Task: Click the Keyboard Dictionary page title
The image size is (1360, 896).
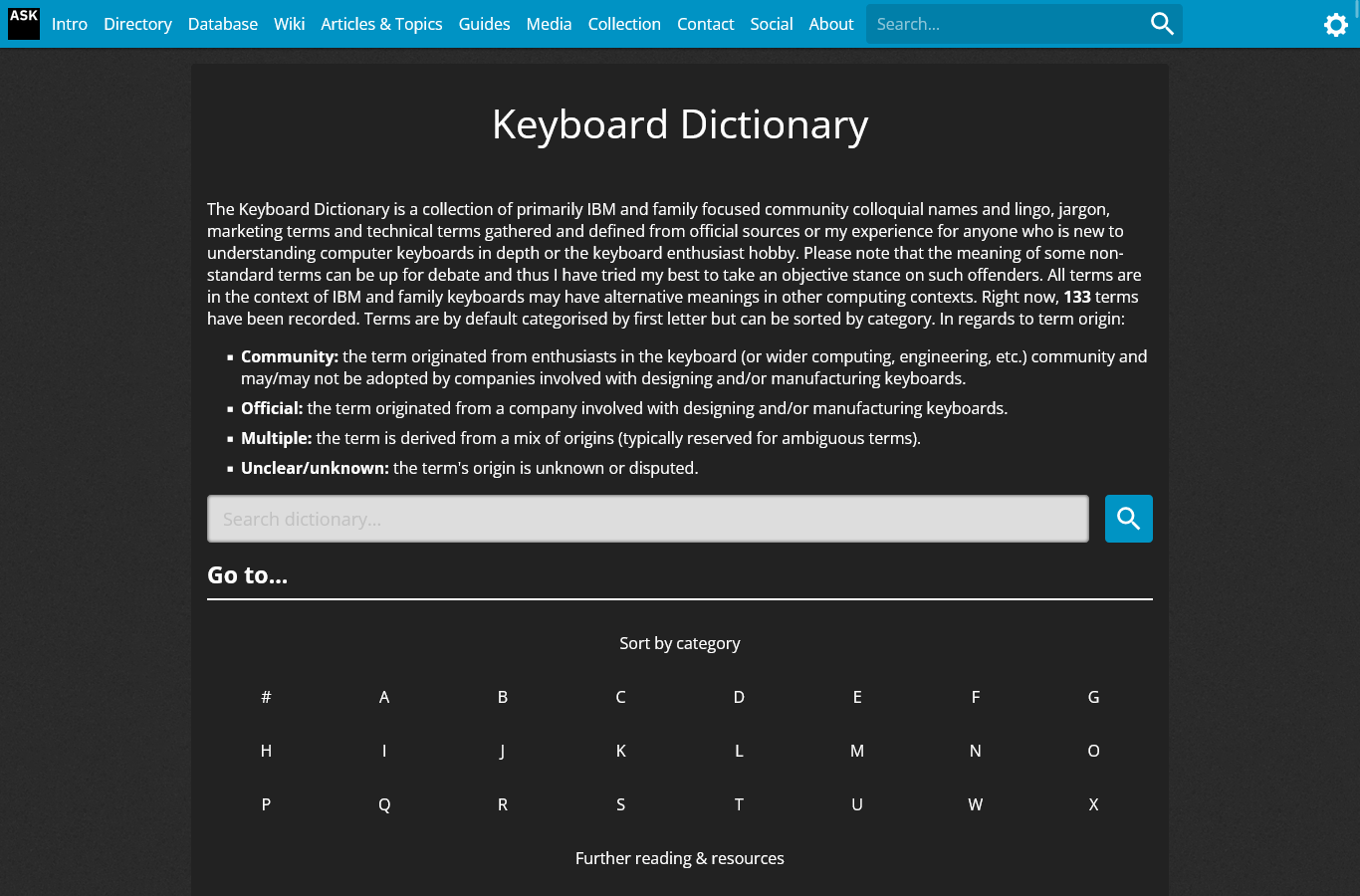Action: [680, 124]
